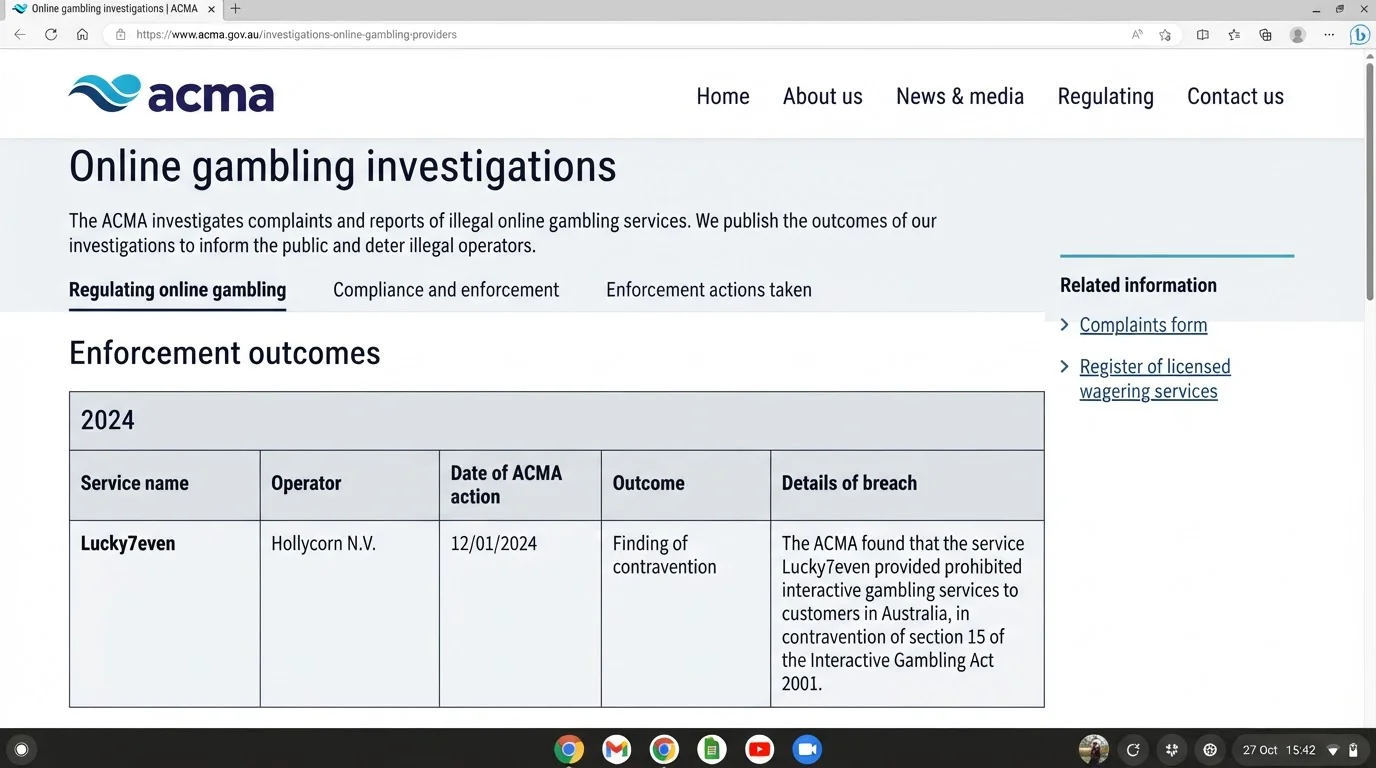
Task: Click the 12/01/2024 date cell
Action: click(x=520, y=614)
